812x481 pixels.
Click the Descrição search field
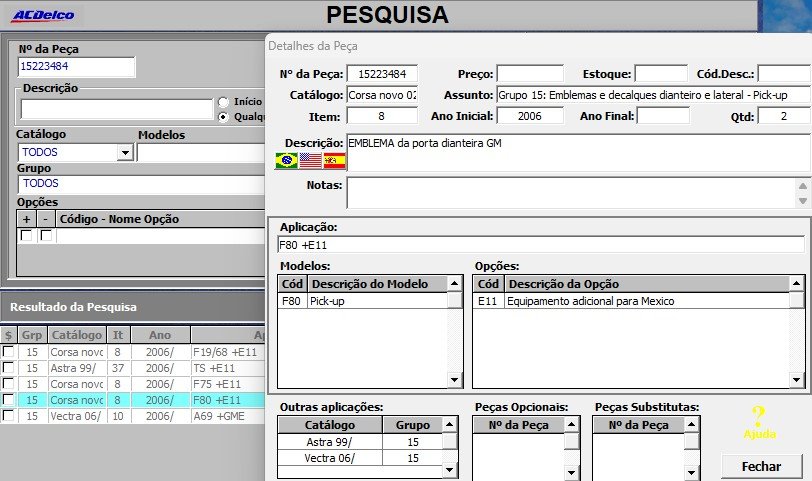[x=117, y=109]
